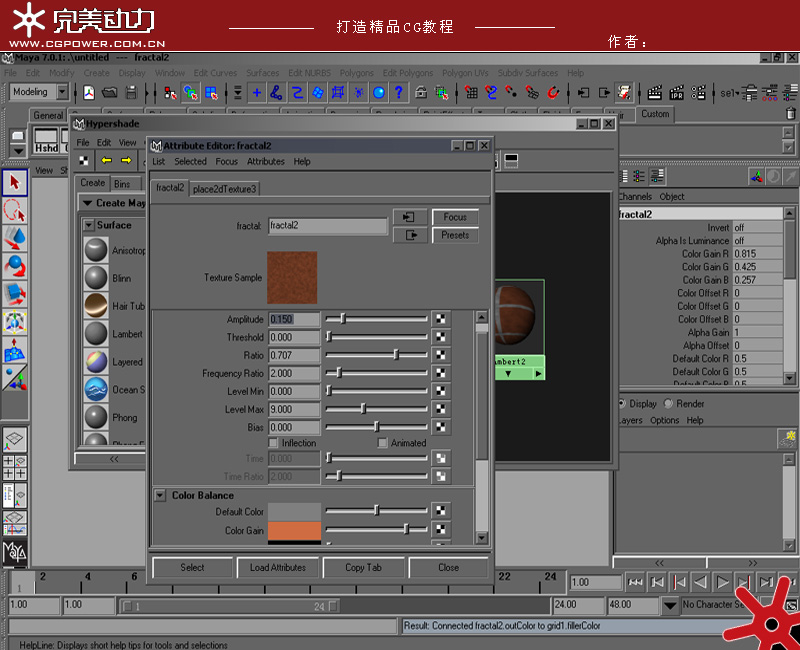Click the Save scene disk icon
Viewport: 800px width, 650px height.
point(131,92)
